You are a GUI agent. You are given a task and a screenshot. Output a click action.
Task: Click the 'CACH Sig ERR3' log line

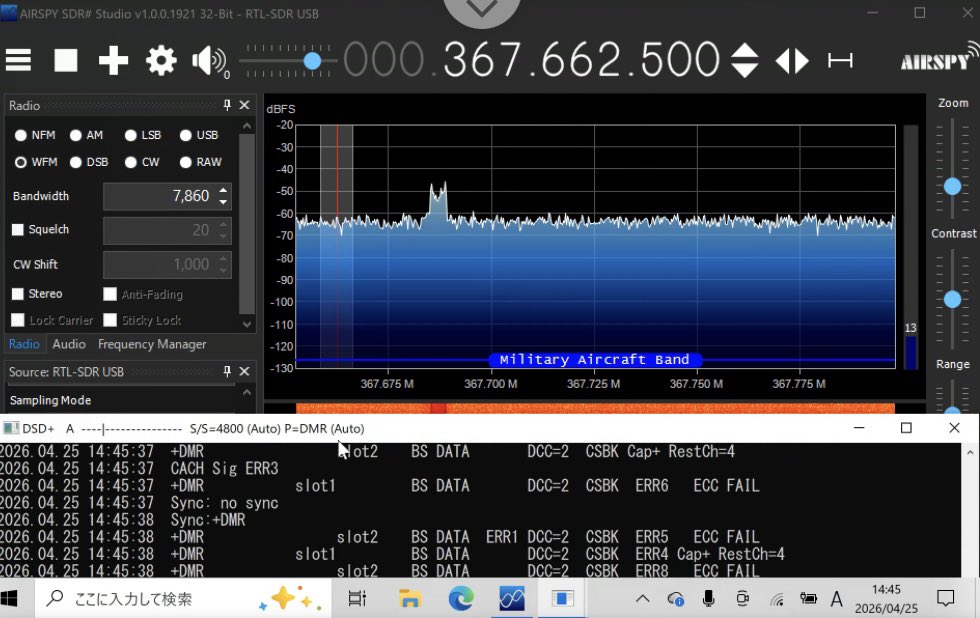pyautogui.click(x=224, y=469)
